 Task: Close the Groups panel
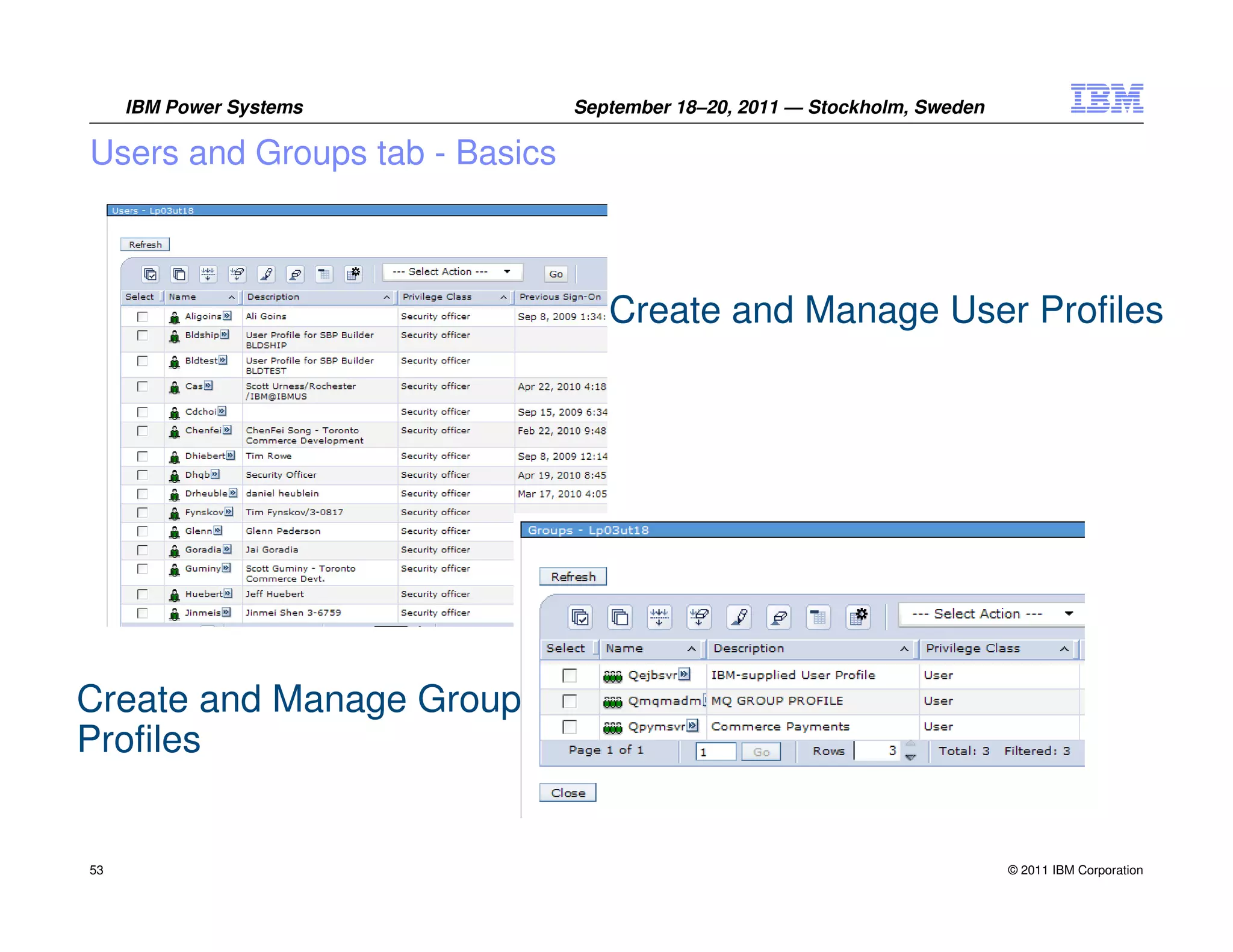[568, 793]
